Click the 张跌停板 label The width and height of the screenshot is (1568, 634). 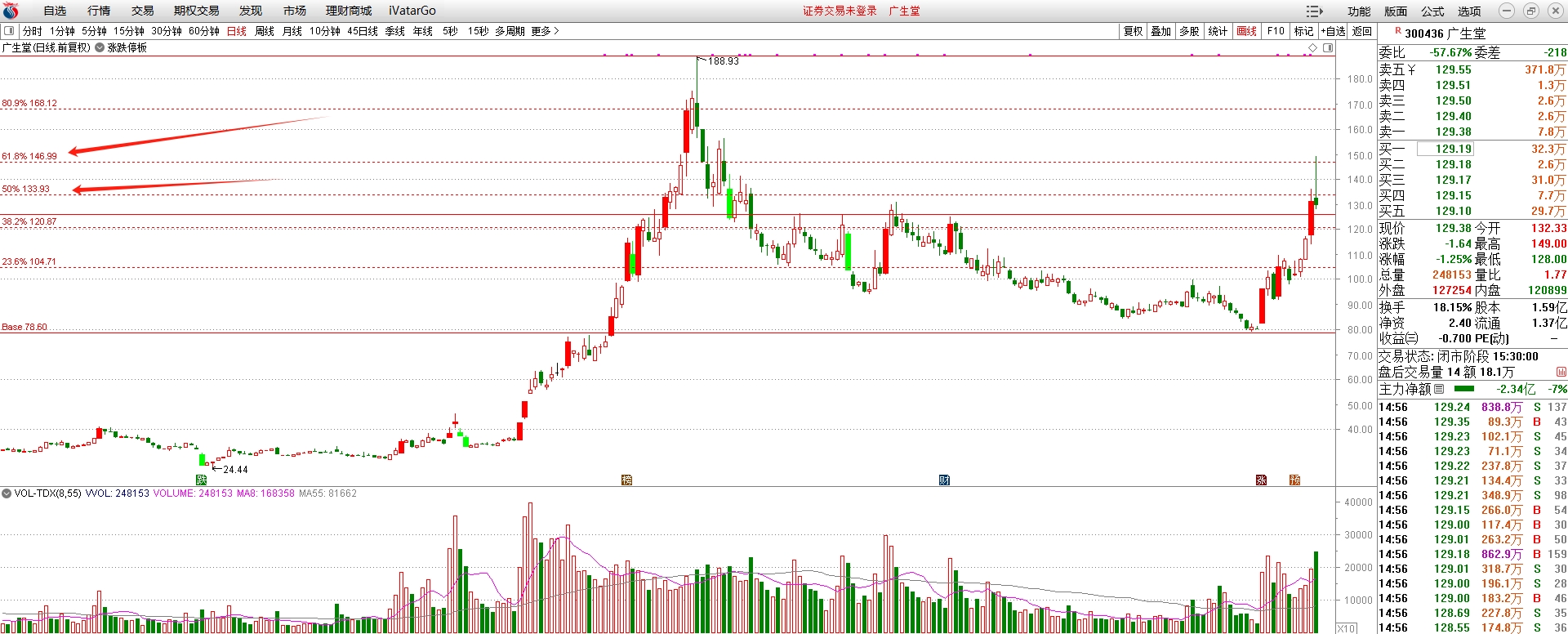pyautogui.click(x=127, y=47)
